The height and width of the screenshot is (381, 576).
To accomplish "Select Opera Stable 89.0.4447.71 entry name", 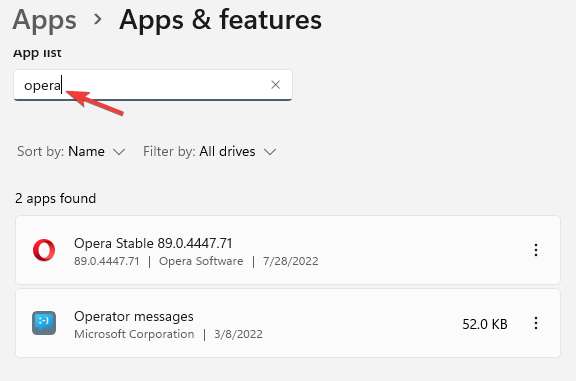I will tap(153, 243).
